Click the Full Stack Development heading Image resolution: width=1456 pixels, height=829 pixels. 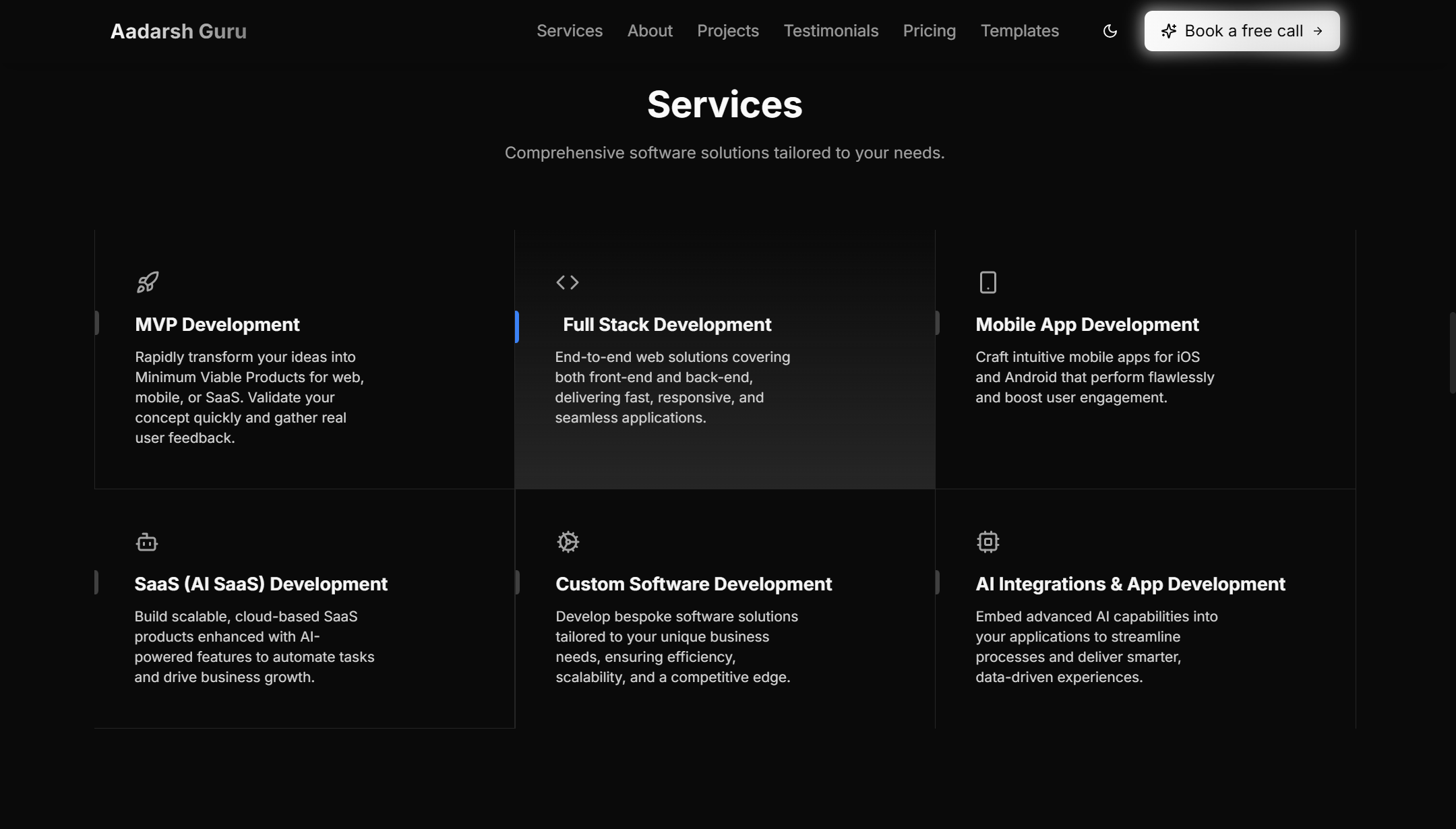click(x=666, y=325)
